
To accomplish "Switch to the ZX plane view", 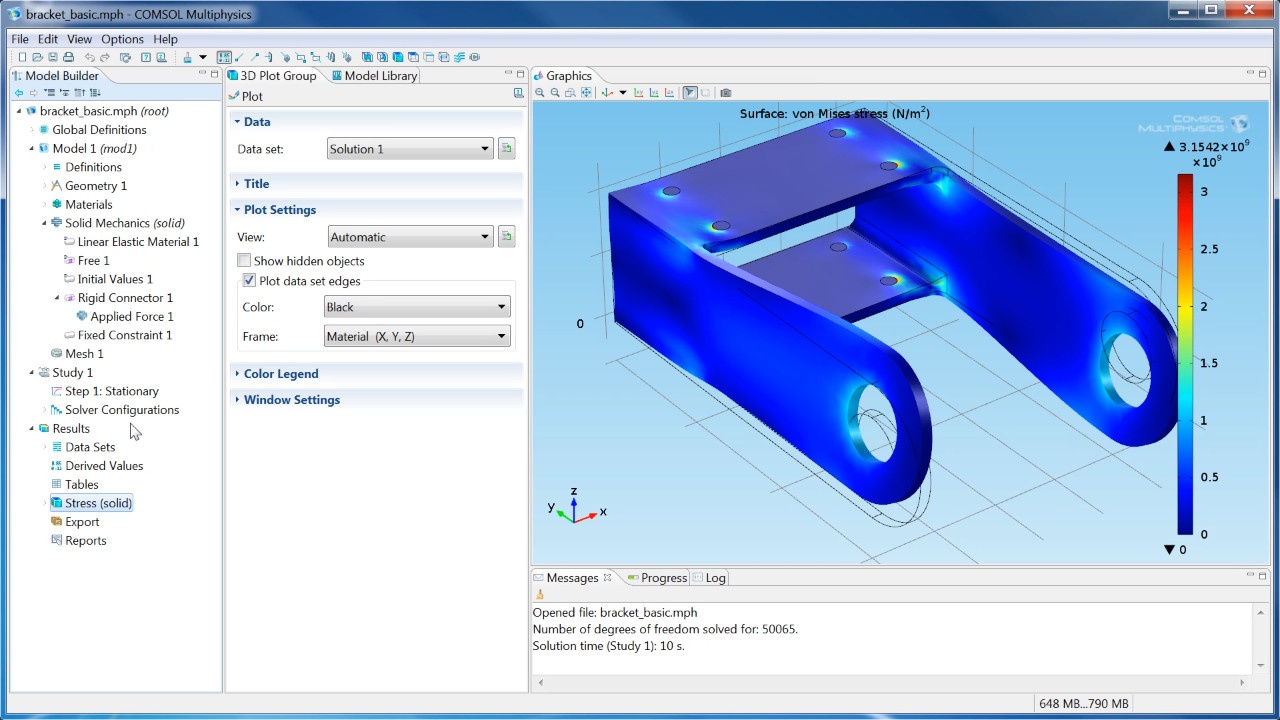I will [x=669, y=92].
